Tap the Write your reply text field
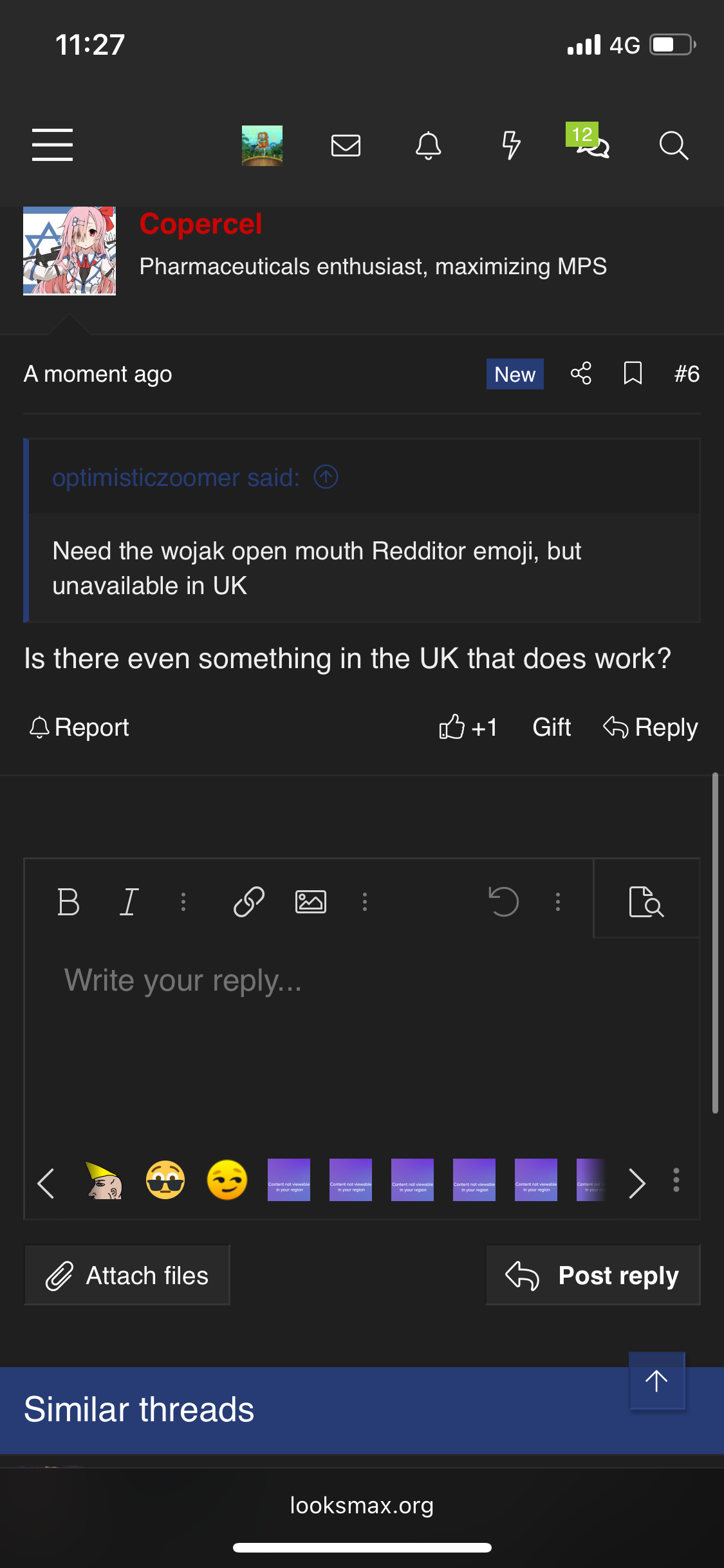The image size is (724, 1568). (360, 1030)
